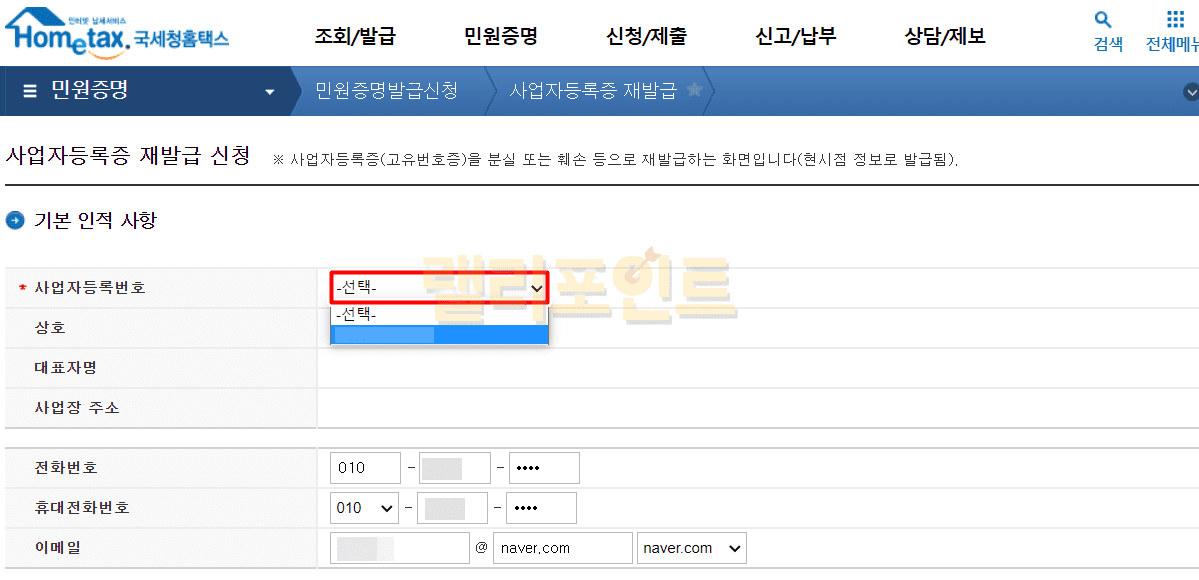Expand the 민원증명 sidebar caret

[269, 92]
